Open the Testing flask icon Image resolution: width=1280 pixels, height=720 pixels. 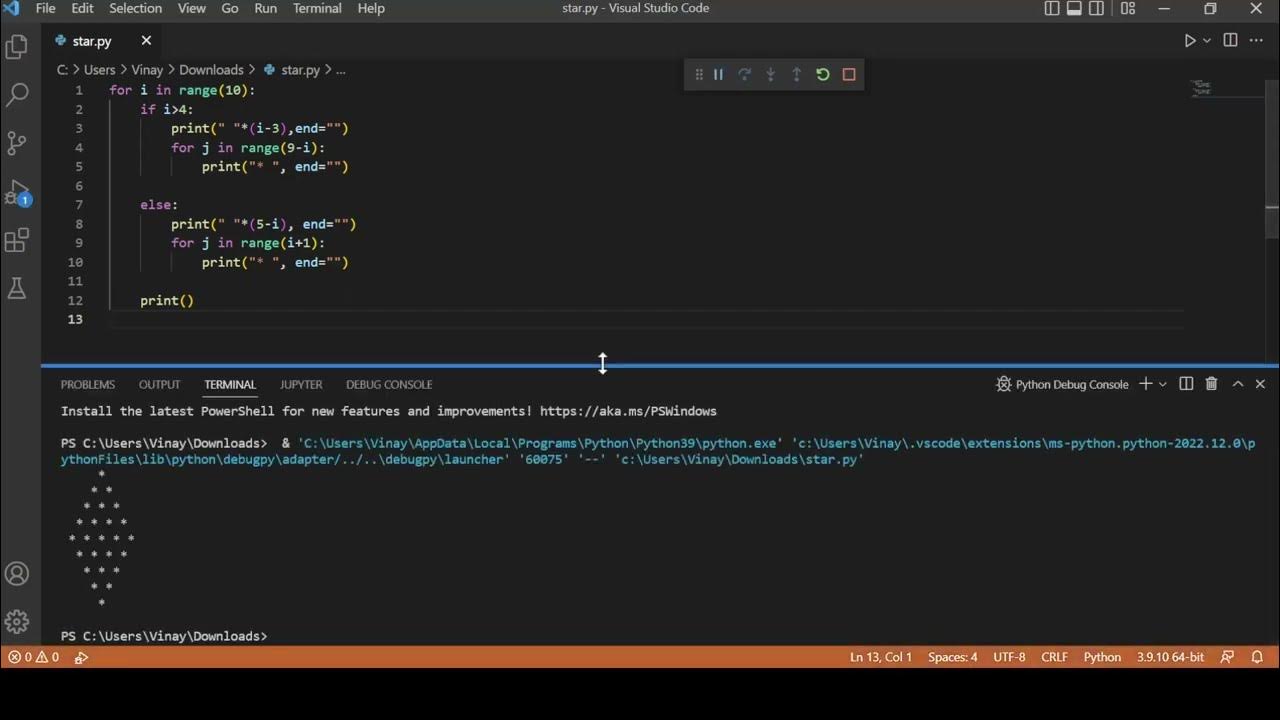(x=17, y=288)
